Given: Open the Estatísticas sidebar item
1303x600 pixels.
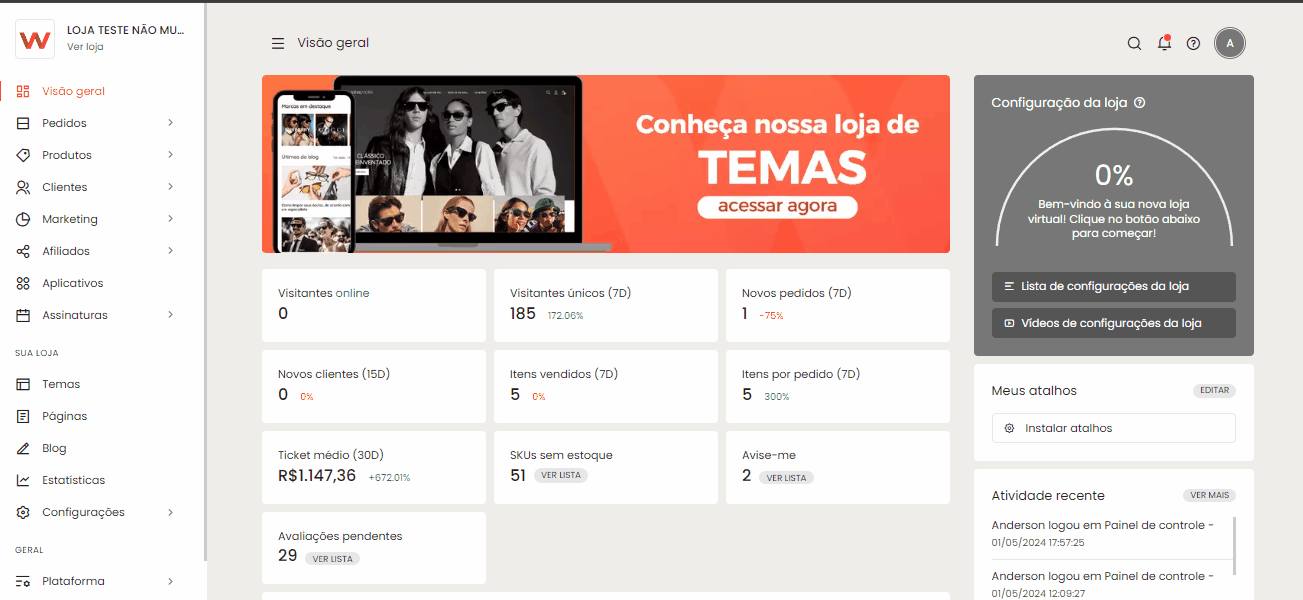Looking at the screenshot, I should click(73, 480).
